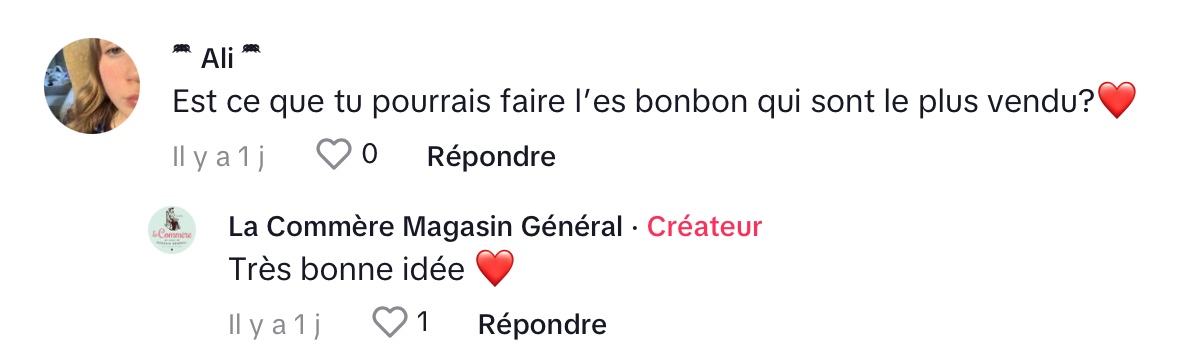Click the like count 0 on Ali's comment
Screen dimensions: 1182x362
pyautogui.click(x=369, y=155)
